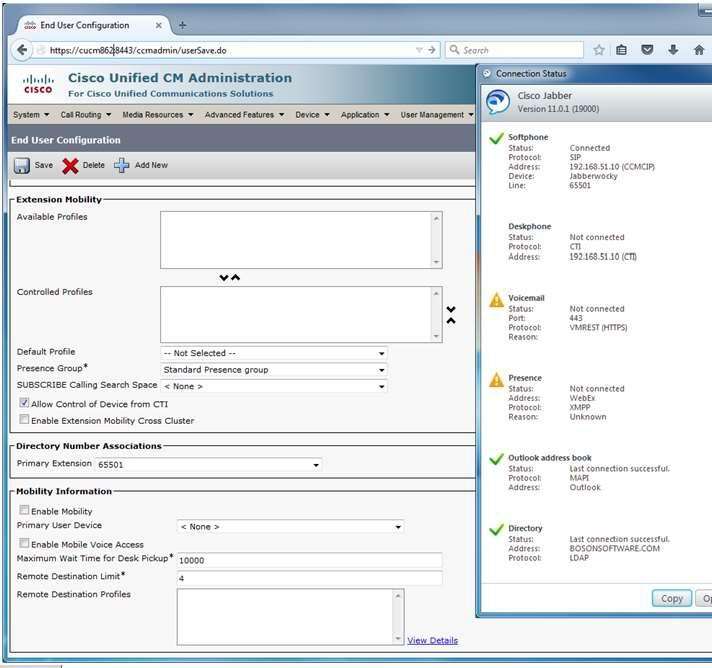The height and width of the screenshot is (668, 712).
Task: Click the URL address field
Action: point(232,50)
